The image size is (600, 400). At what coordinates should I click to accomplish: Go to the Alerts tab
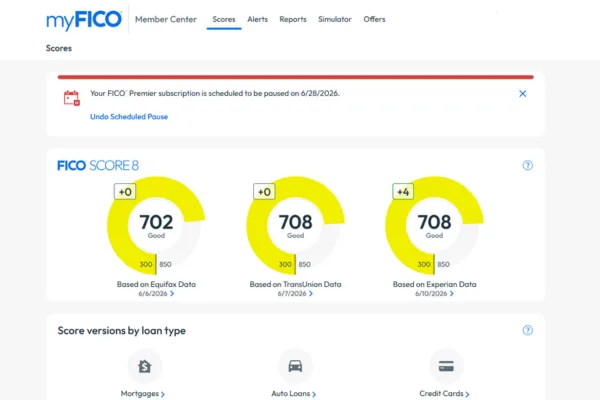pos(258,19)
